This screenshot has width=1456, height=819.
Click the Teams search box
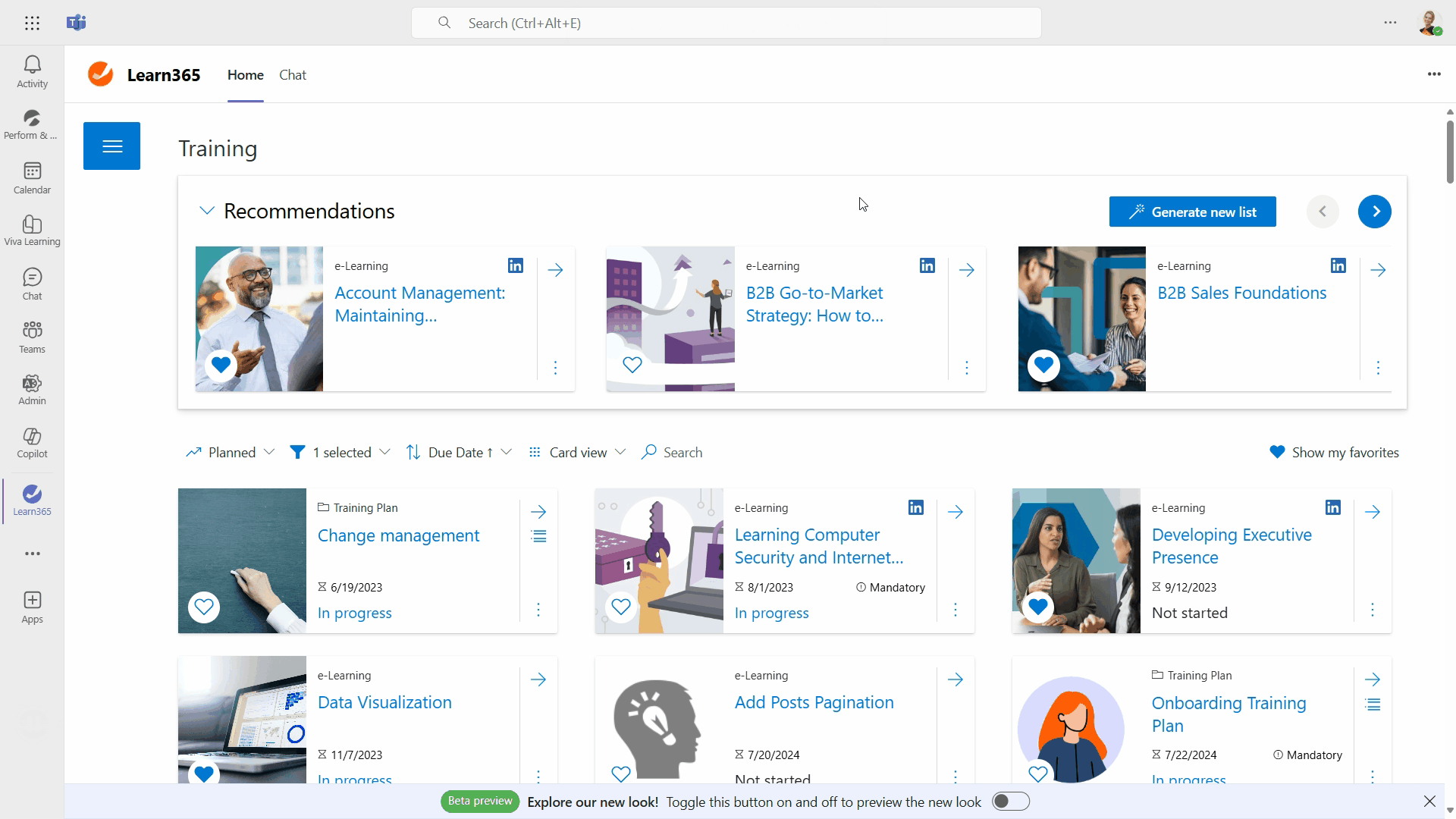click(x=726, y=23)
